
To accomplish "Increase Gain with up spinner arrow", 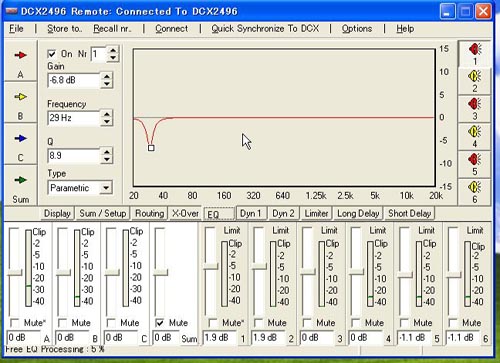I will coord(107,77).
